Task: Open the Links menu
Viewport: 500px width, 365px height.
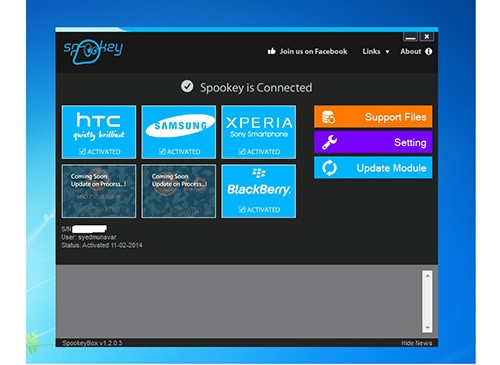Action: tap(371, 51)
